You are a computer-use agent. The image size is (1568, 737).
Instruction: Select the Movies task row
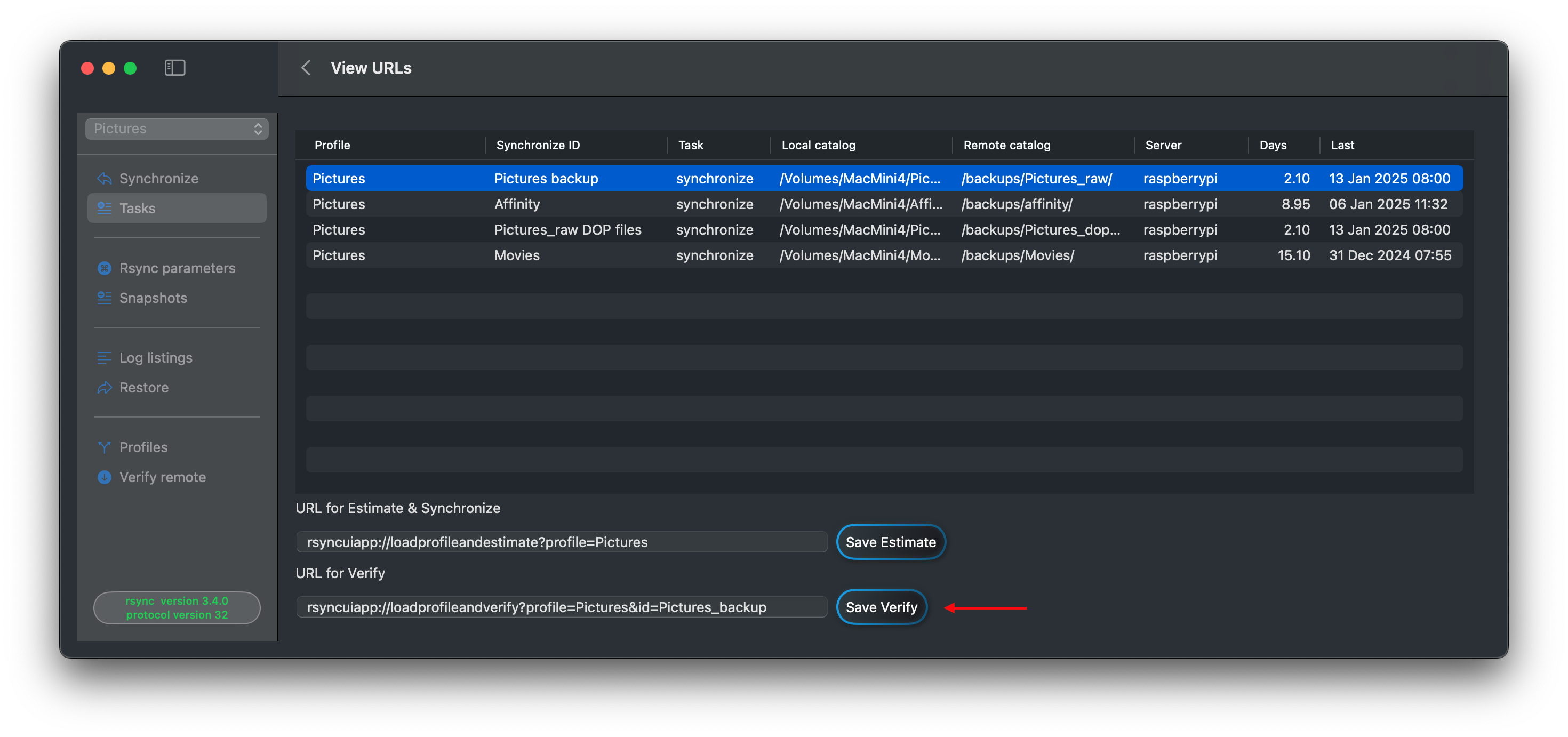pos(884,255)
